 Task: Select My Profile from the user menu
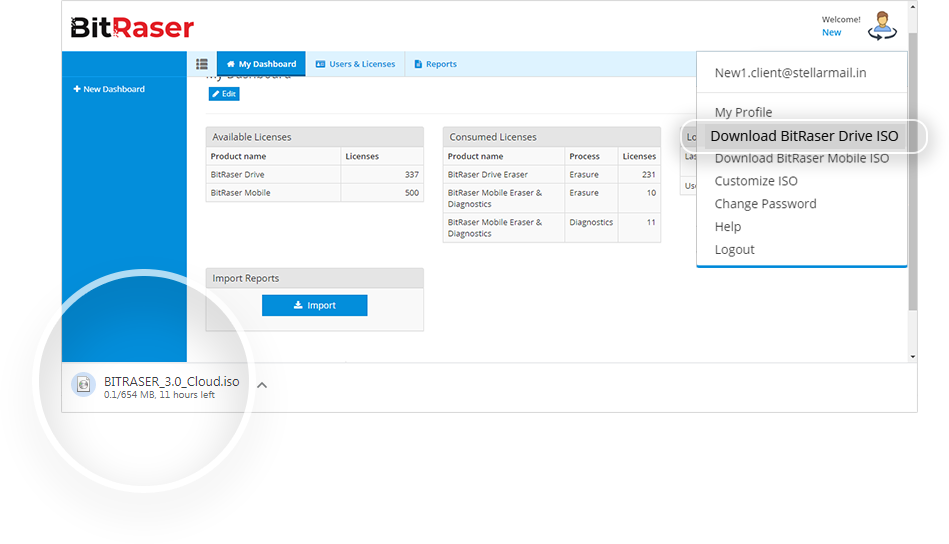point(743,113)
